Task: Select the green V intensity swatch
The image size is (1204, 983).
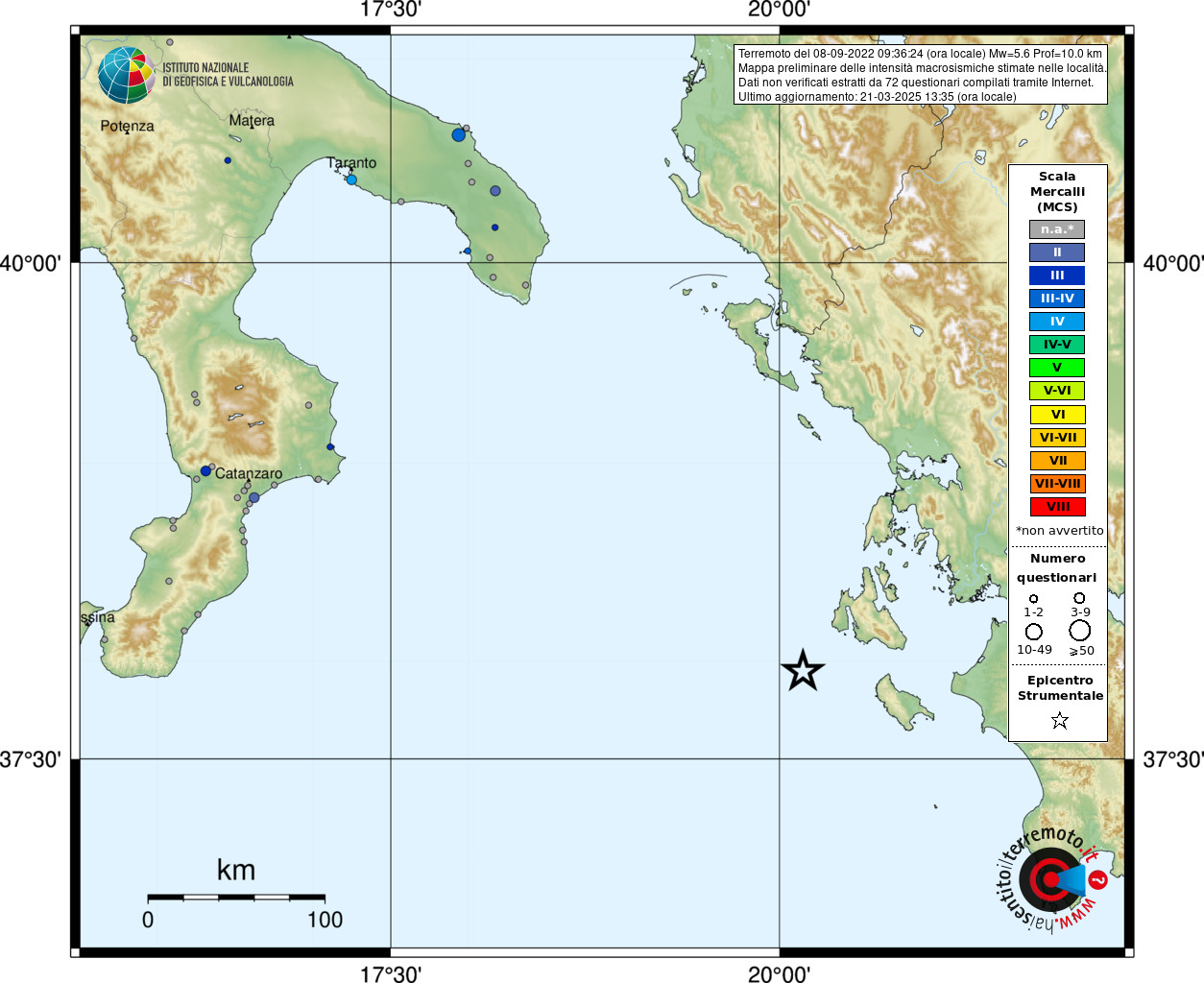Action: point(1057,368)
